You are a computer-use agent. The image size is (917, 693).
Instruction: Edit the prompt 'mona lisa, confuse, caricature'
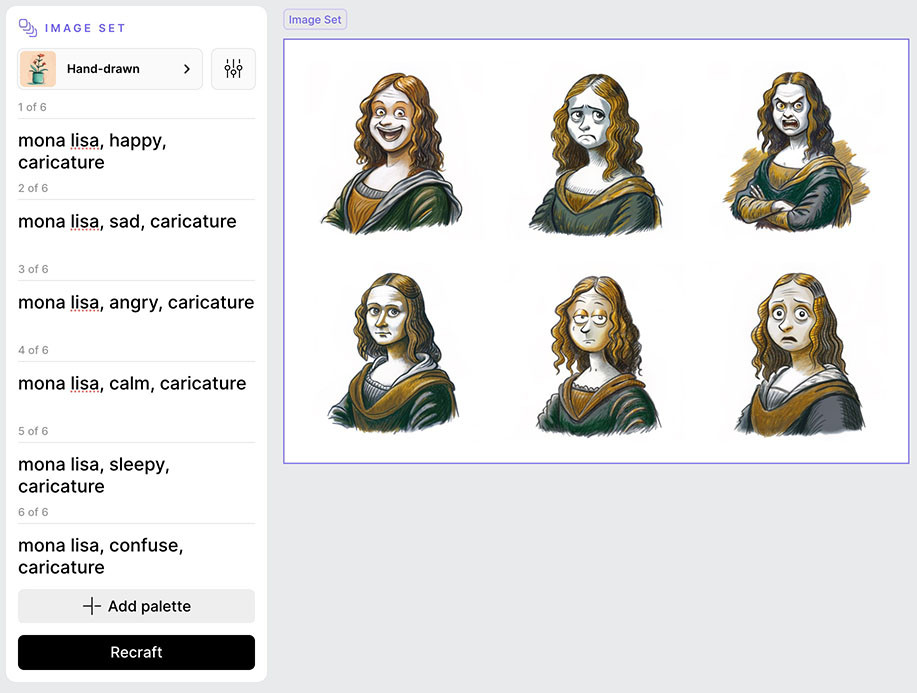(101, 556)
